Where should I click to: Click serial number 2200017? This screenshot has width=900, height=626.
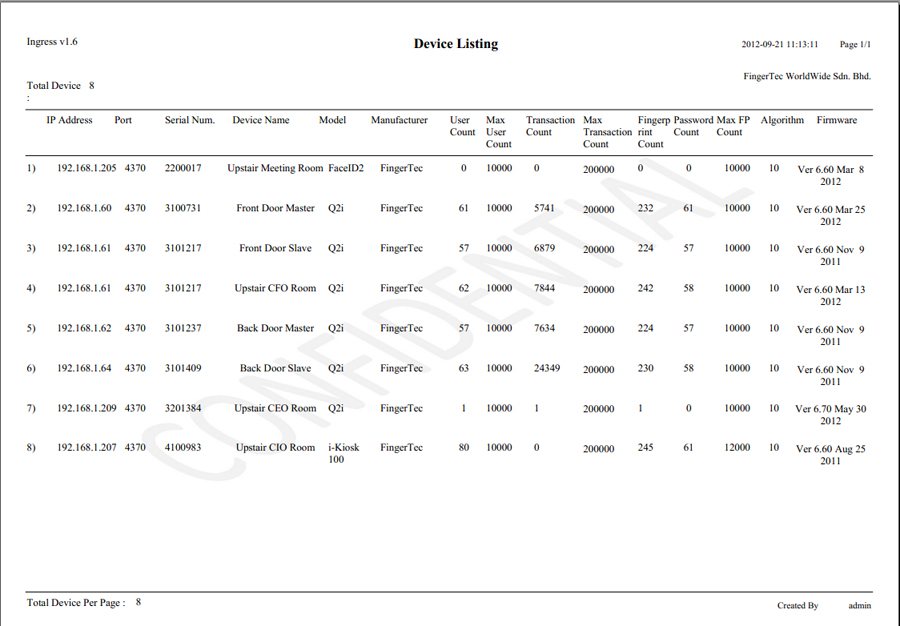[x=183, y=168]
